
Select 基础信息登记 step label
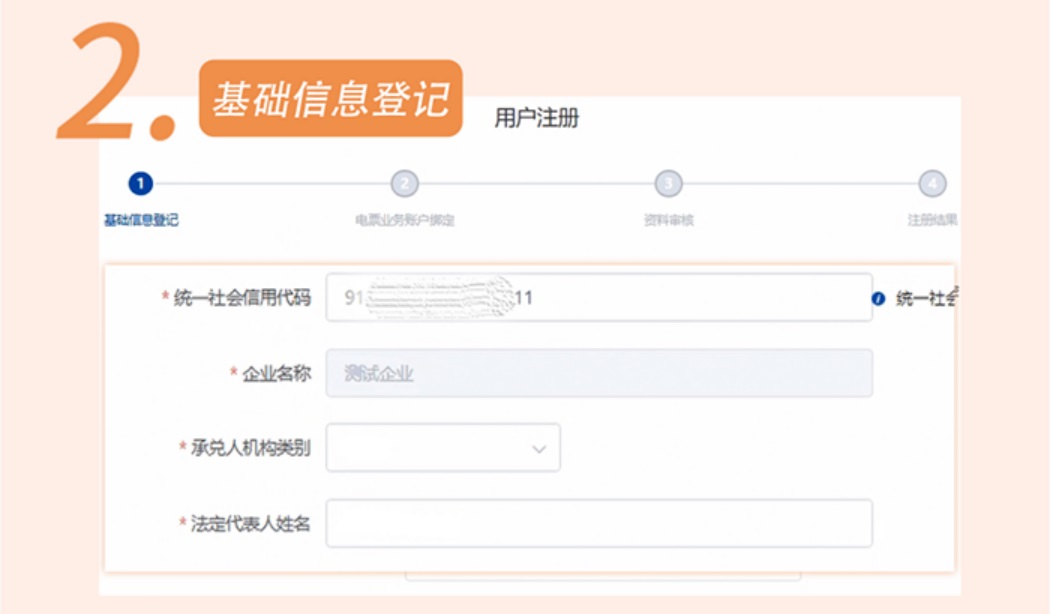pos(141,220)
